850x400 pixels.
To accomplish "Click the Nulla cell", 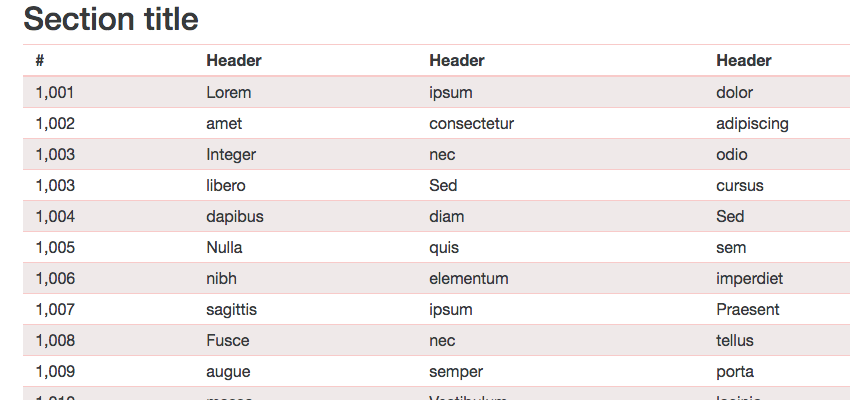I will (224, 248).
